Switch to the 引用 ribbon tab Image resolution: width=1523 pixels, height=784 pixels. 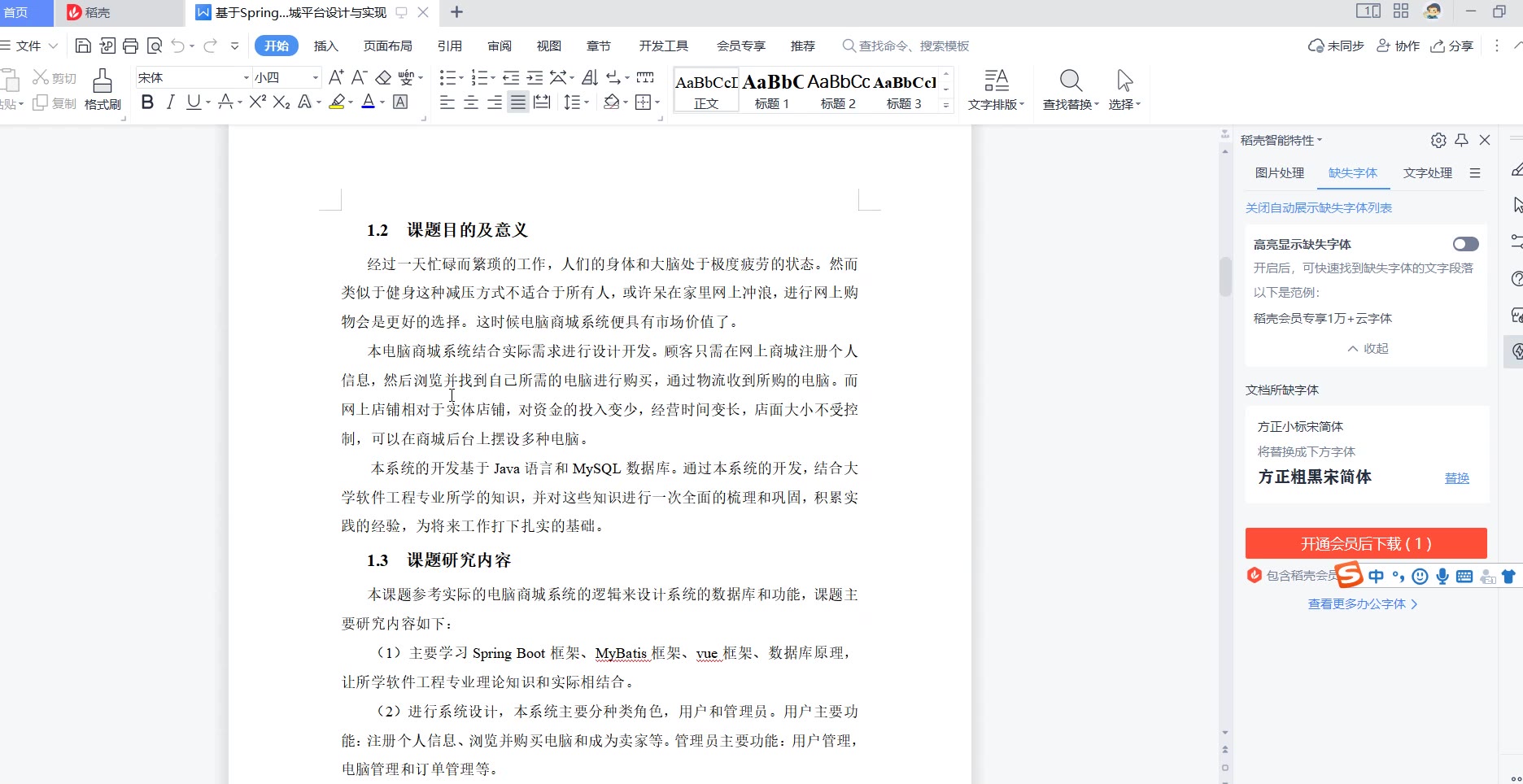(450, 46)
